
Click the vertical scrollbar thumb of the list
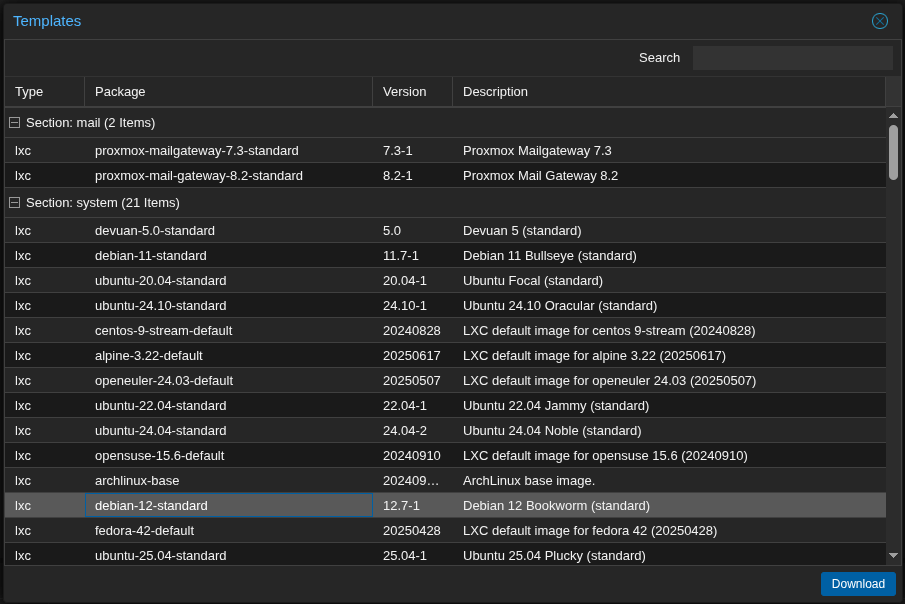pyautogui.click(x=893, y=152)
